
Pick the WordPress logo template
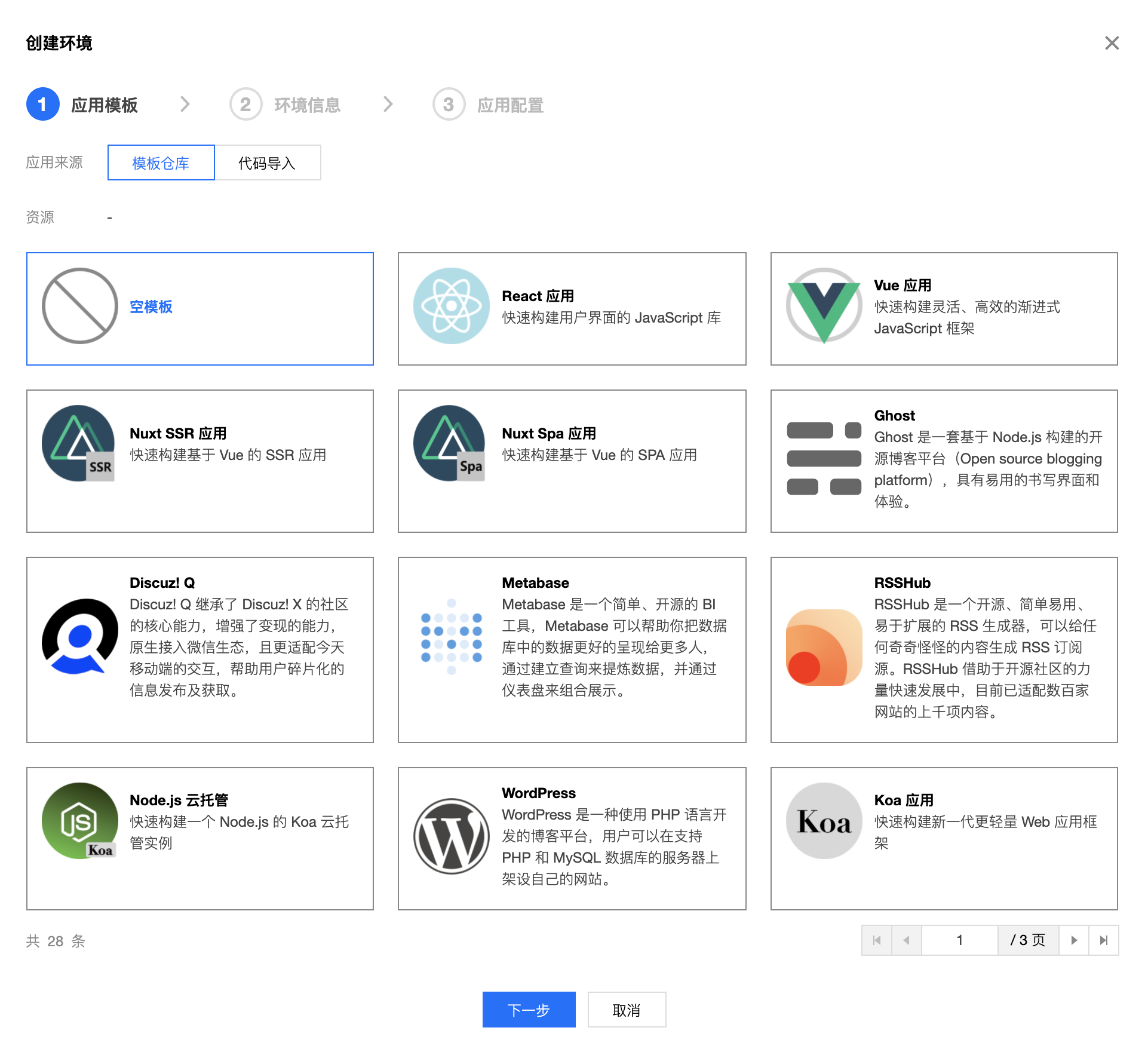pos(451,836)
